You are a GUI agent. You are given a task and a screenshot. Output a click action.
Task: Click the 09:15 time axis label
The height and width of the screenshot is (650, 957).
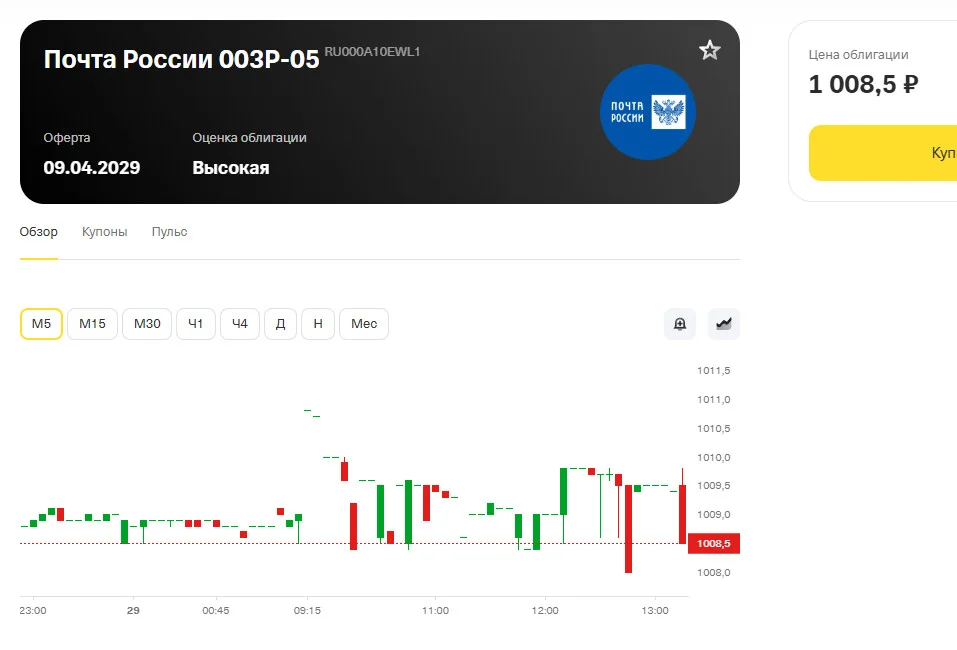tap(307, 610)
